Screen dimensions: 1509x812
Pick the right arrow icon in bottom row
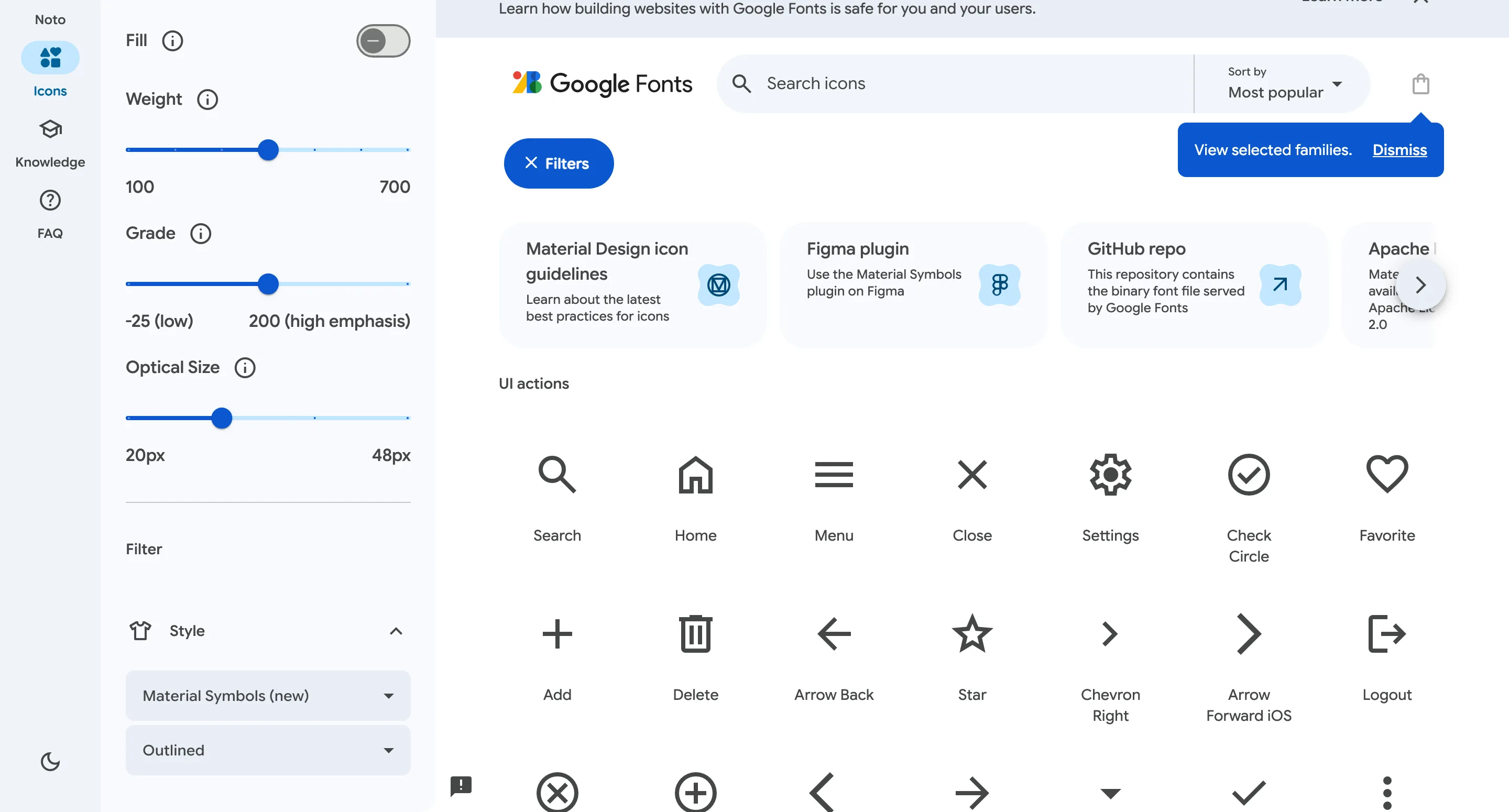coord(972,793)
